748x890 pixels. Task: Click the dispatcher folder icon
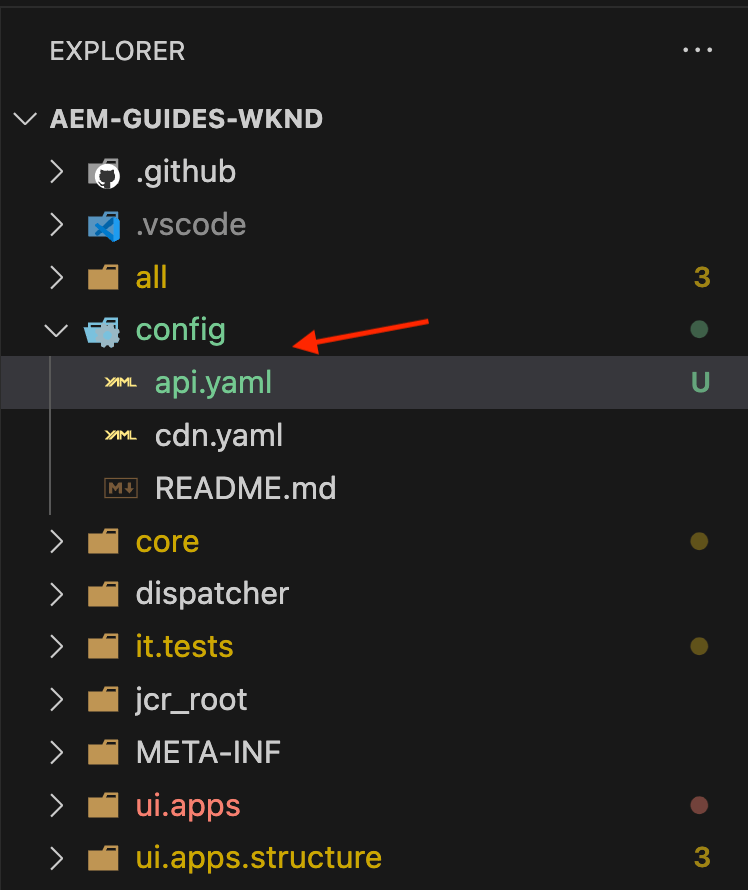[x=103, y=594]
